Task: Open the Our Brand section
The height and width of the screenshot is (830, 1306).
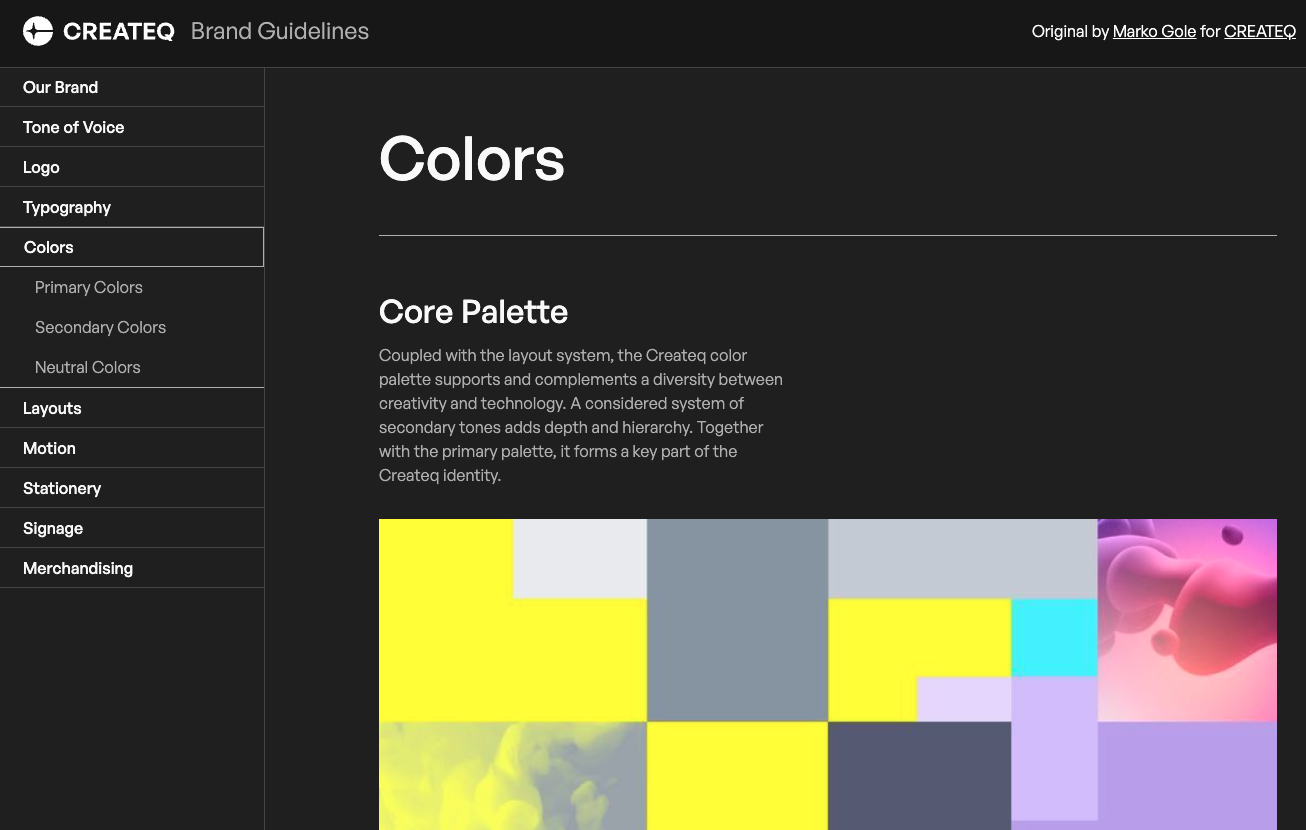Action: (60, 87)
